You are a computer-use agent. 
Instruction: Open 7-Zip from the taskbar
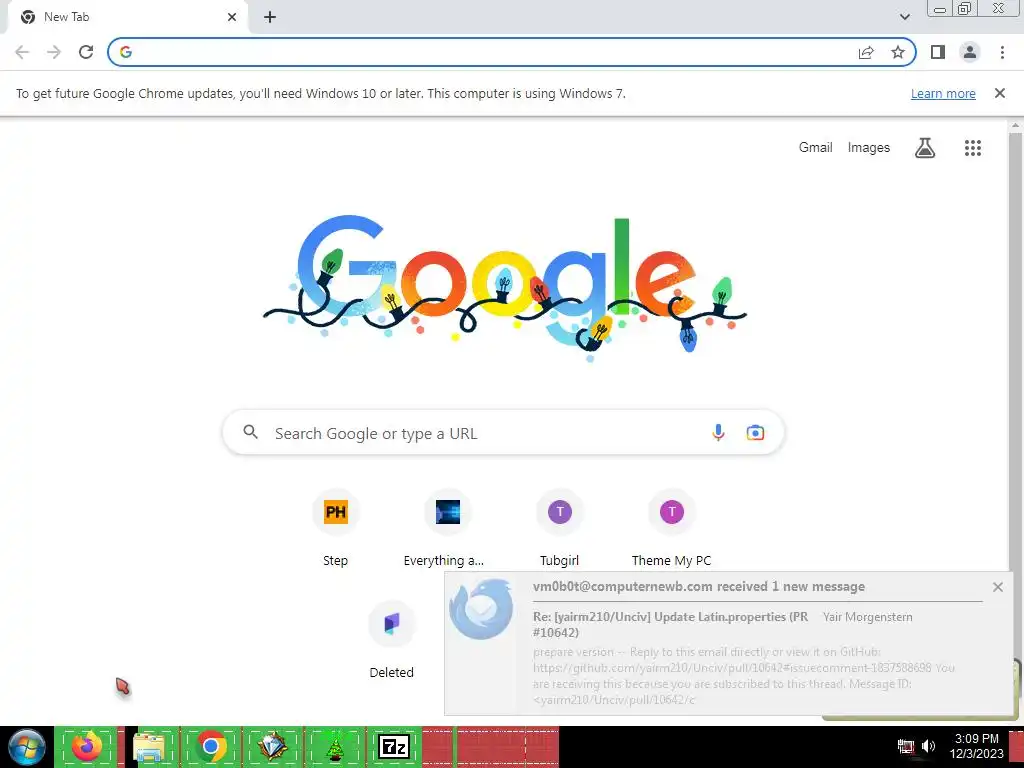[394, 746]
